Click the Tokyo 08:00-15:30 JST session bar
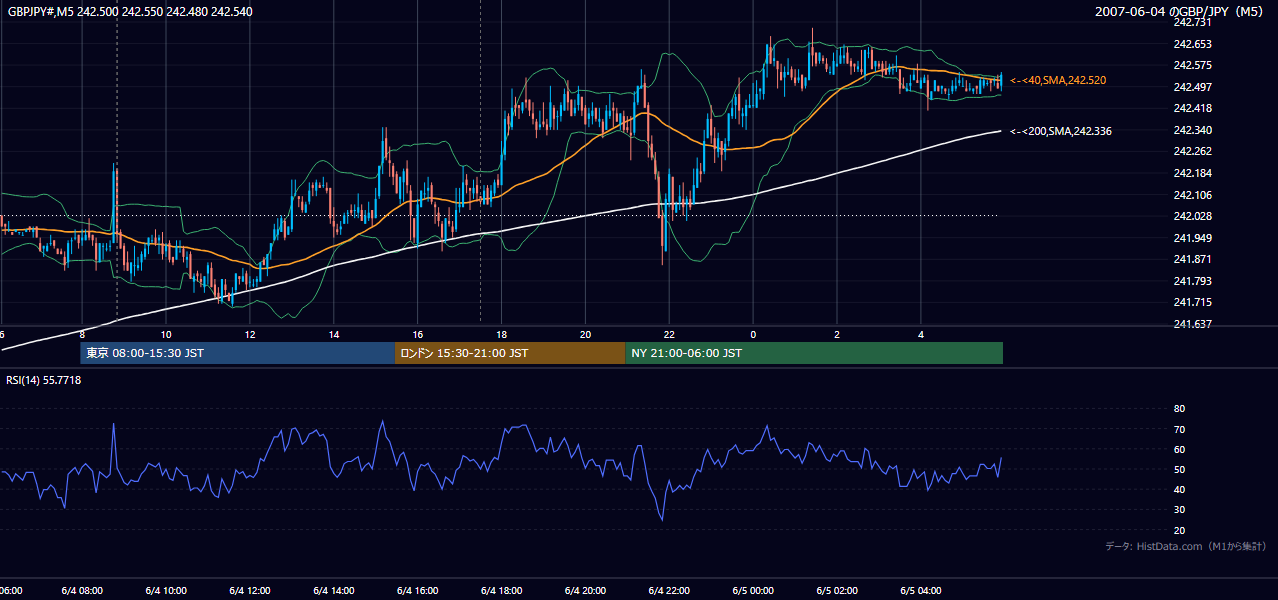The width and height of the screenshot is (1278, 600). tap(238, 353)
